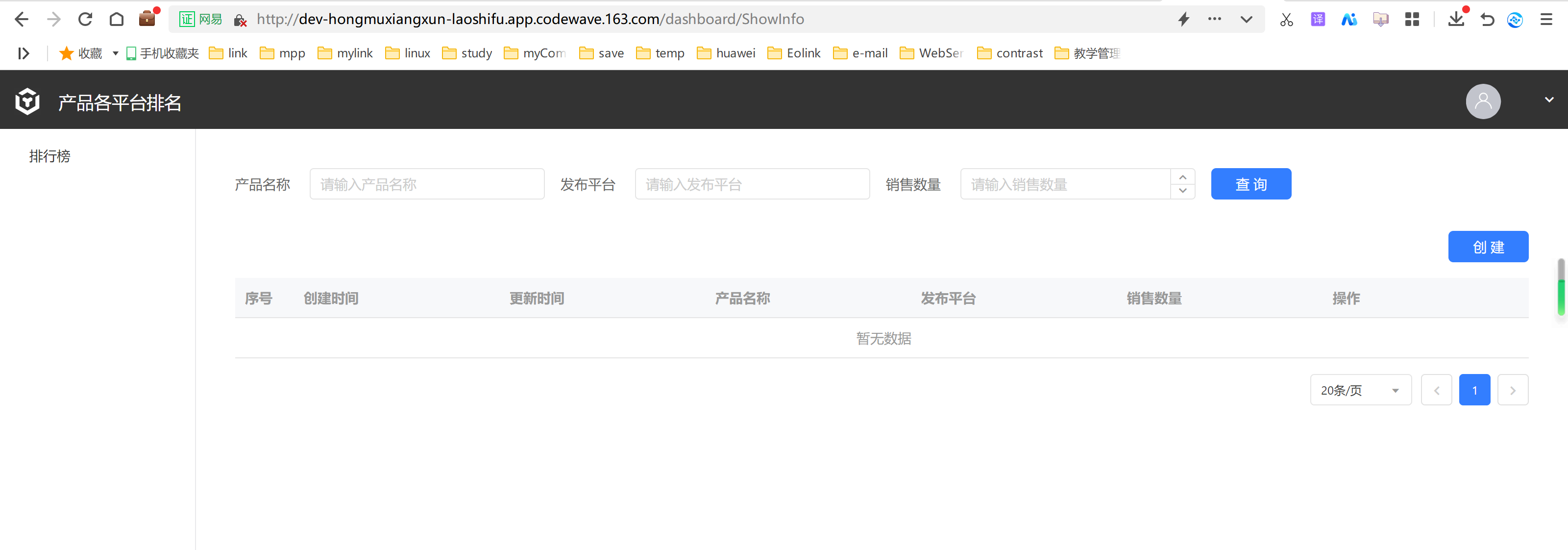Open the study bookmarks folder
This screenshot has width=1568, height=550.
[x=467, y=53]
